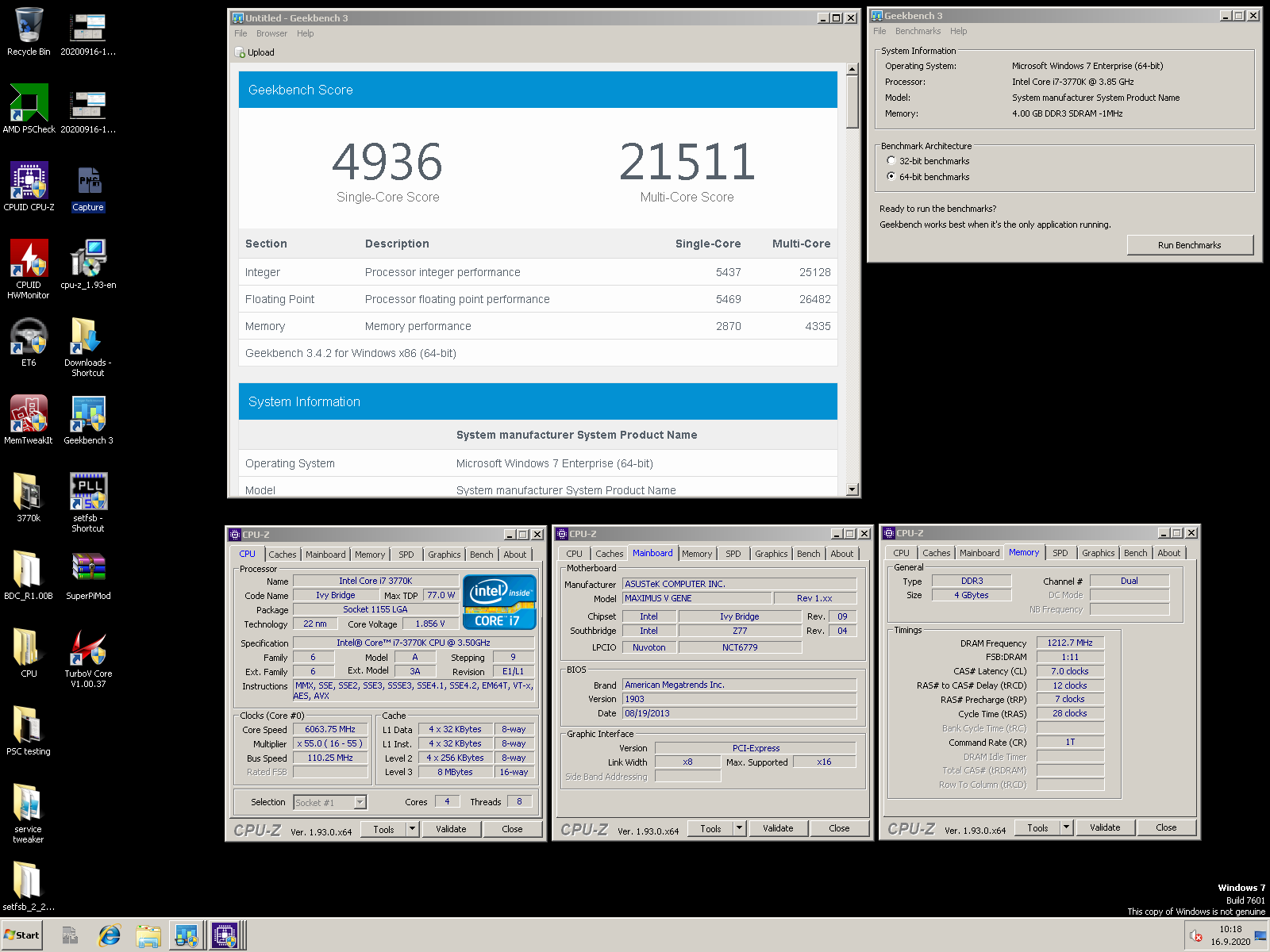Open the BDC_R1.00B folder icon
1270x952 pixels.
(29, 575)
